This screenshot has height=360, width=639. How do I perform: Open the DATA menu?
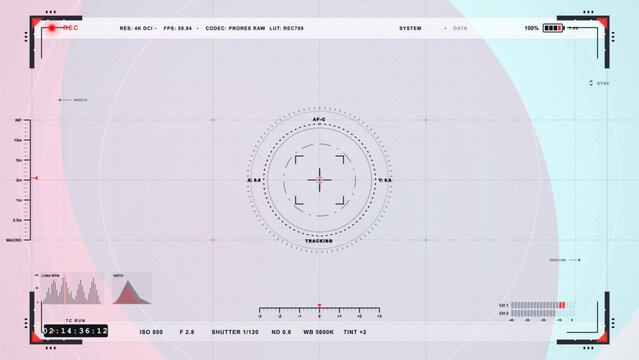(460, 28)
